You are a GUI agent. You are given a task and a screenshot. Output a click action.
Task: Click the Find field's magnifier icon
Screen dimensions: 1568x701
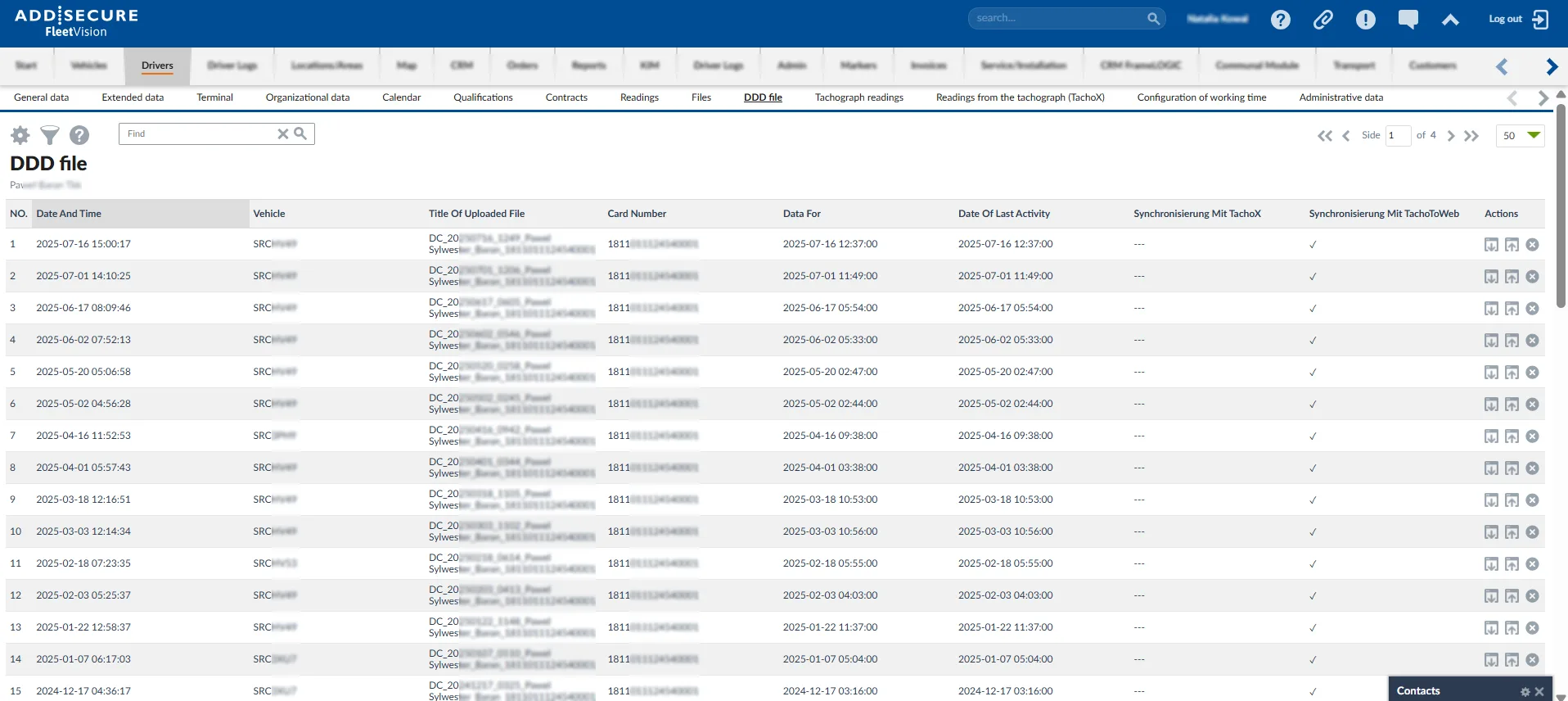(x=300, y=133)
